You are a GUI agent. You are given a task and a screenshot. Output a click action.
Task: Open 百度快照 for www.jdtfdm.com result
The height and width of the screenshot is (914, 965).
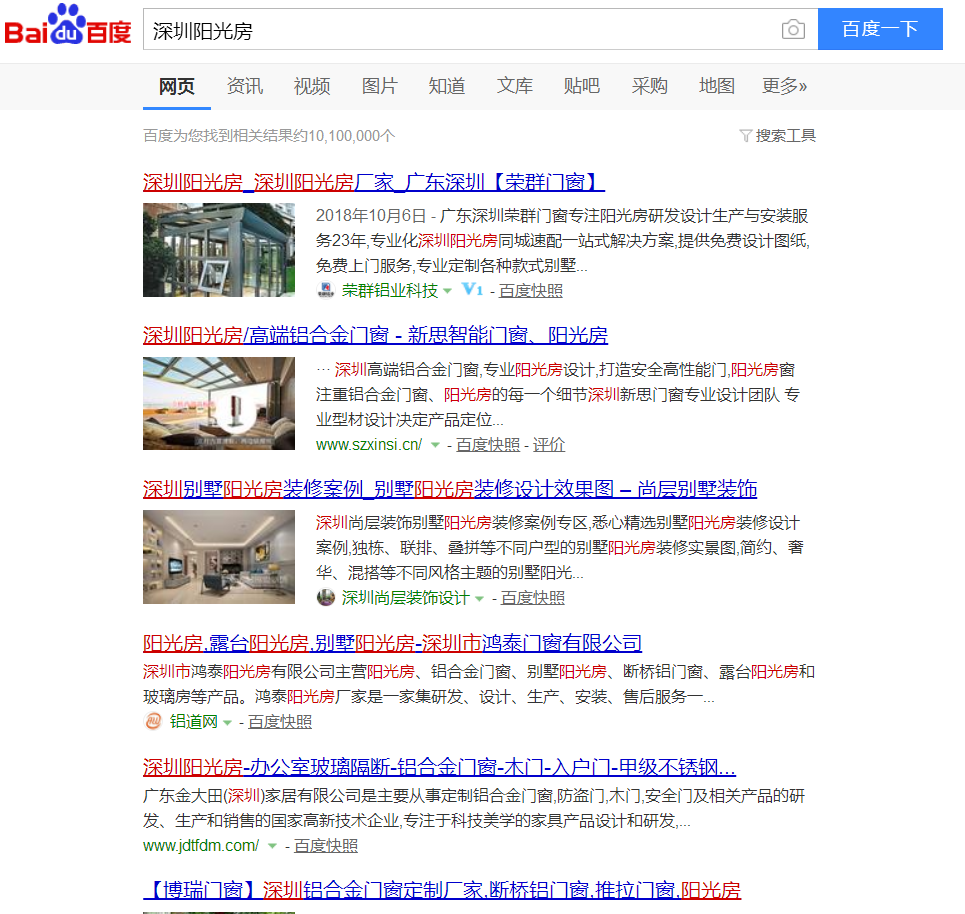tap(326, 846)
